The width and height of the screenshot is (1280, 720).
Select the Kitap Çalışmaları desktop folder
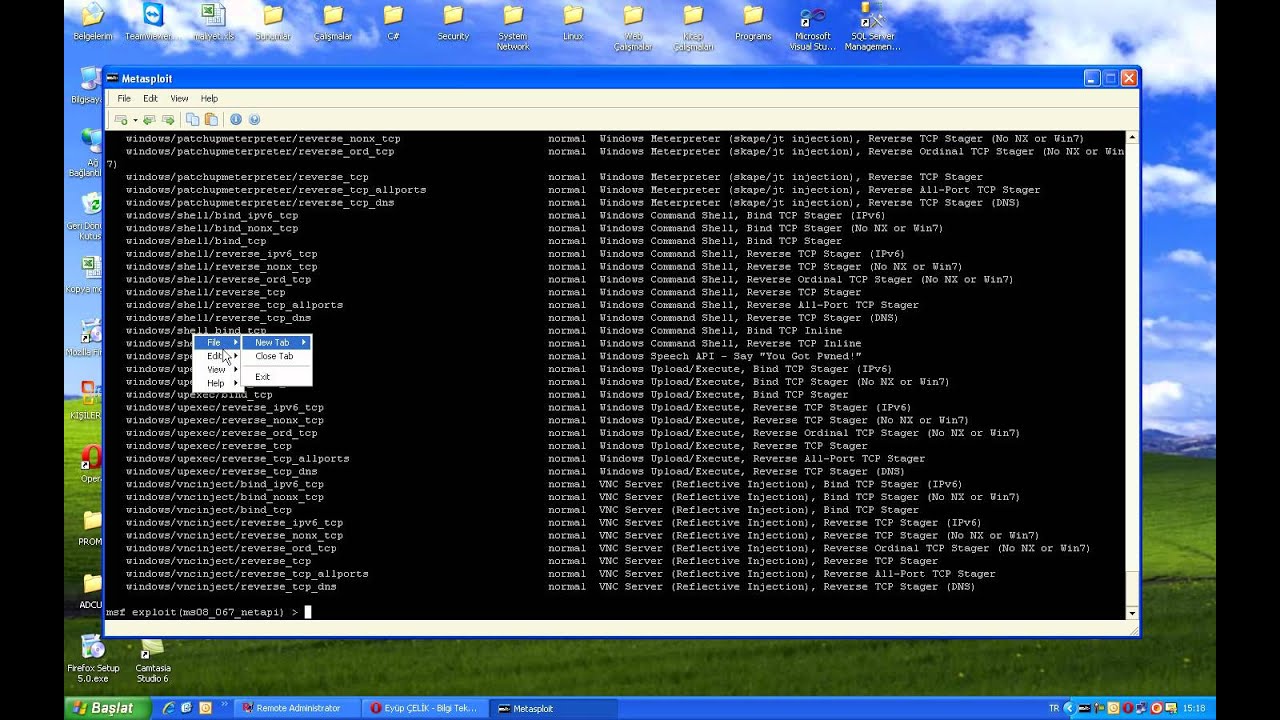click(x=693, y=28)
